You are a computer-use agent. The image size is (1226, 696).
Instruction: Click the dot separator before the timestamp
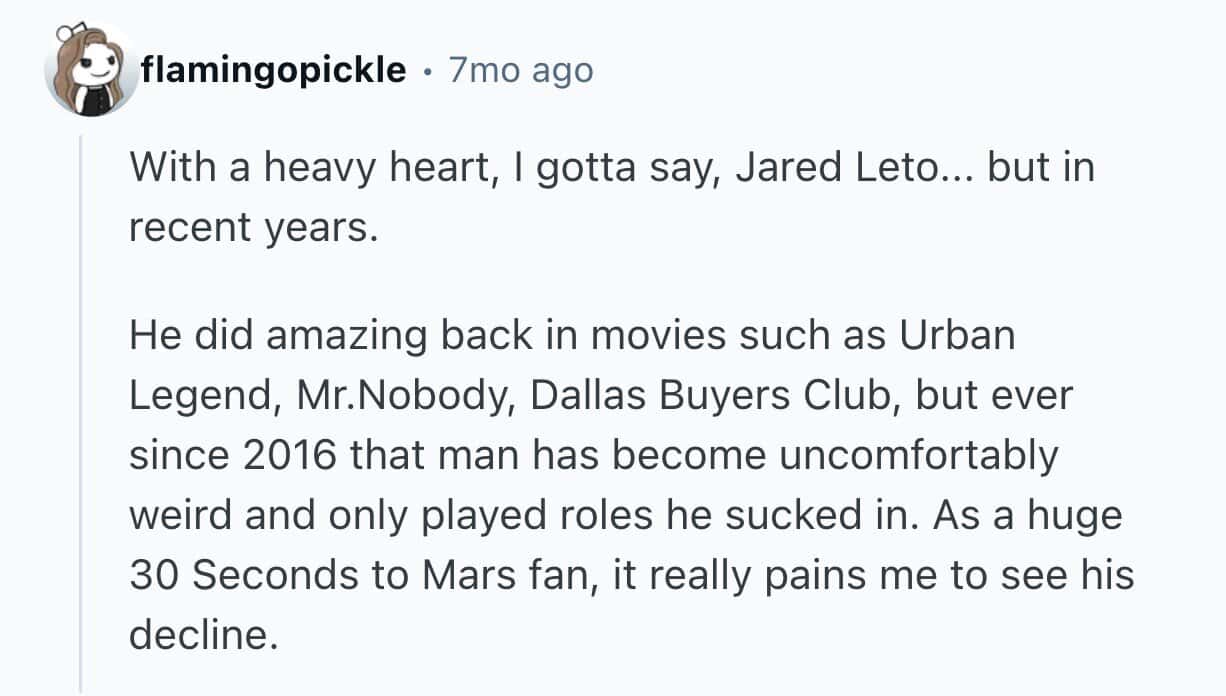428,71
